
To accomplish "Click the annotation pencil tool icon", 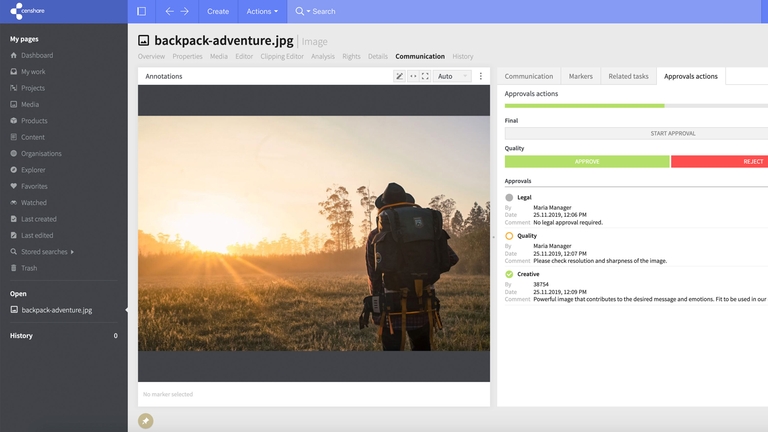I will tap(399, 76).
